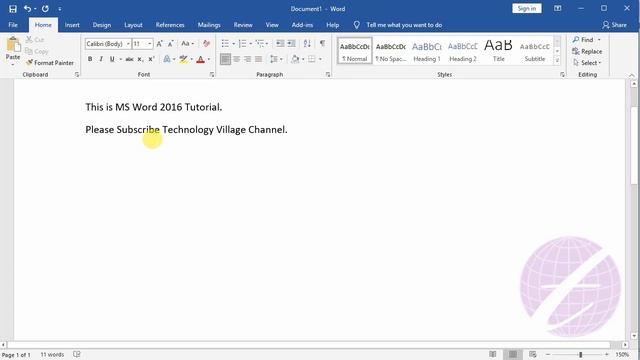Open the Help tab

click(x=333, y=25)
